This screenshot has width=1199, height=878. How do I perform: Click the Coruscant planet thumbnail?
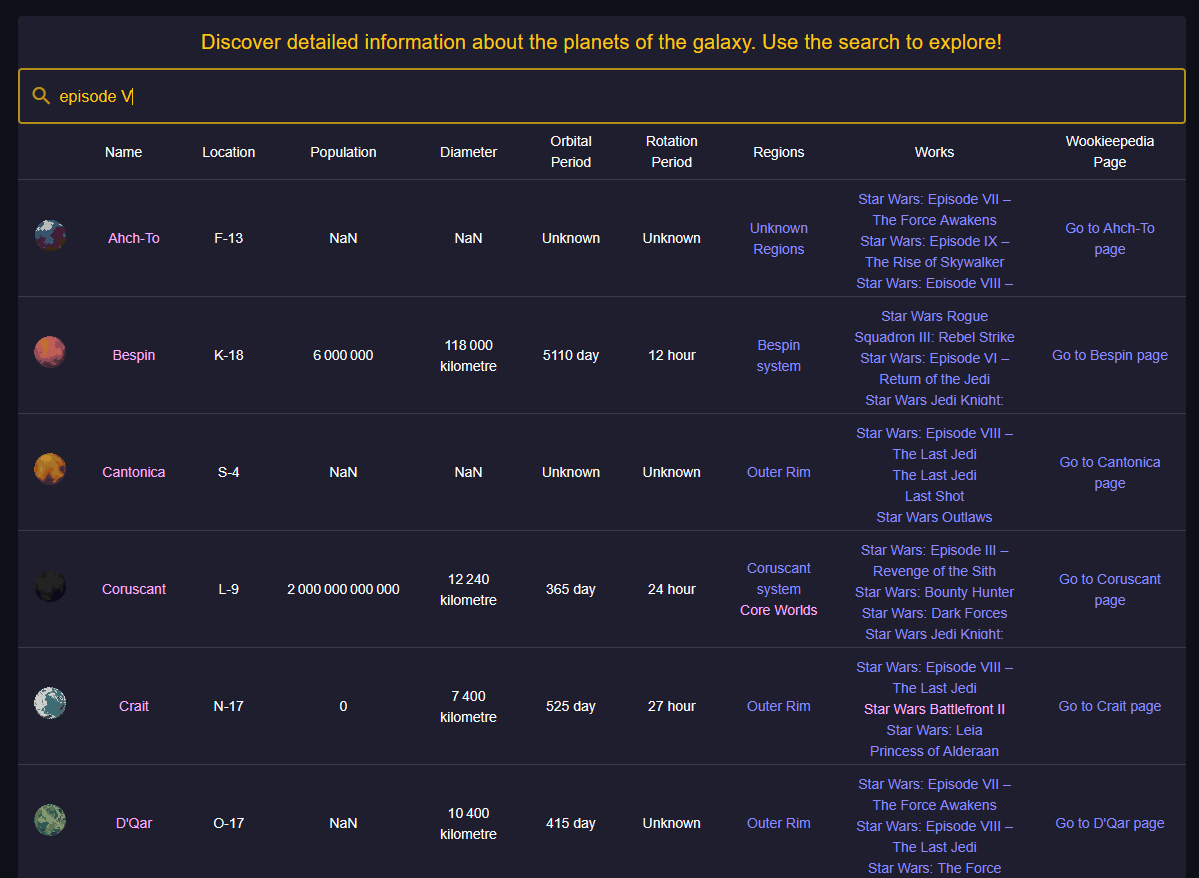pyautogui.click(x=50, y=587)
